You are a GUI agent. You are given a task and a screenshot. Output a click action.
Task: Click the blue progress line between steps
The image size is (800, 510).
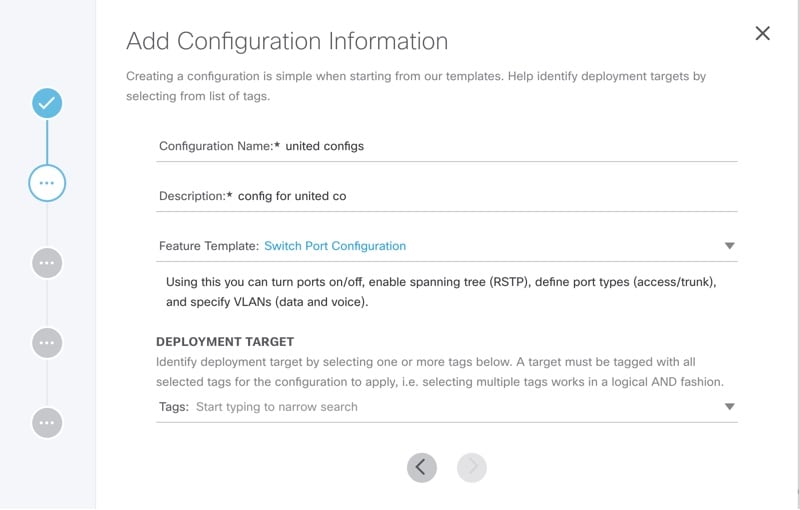click(47, 141)
